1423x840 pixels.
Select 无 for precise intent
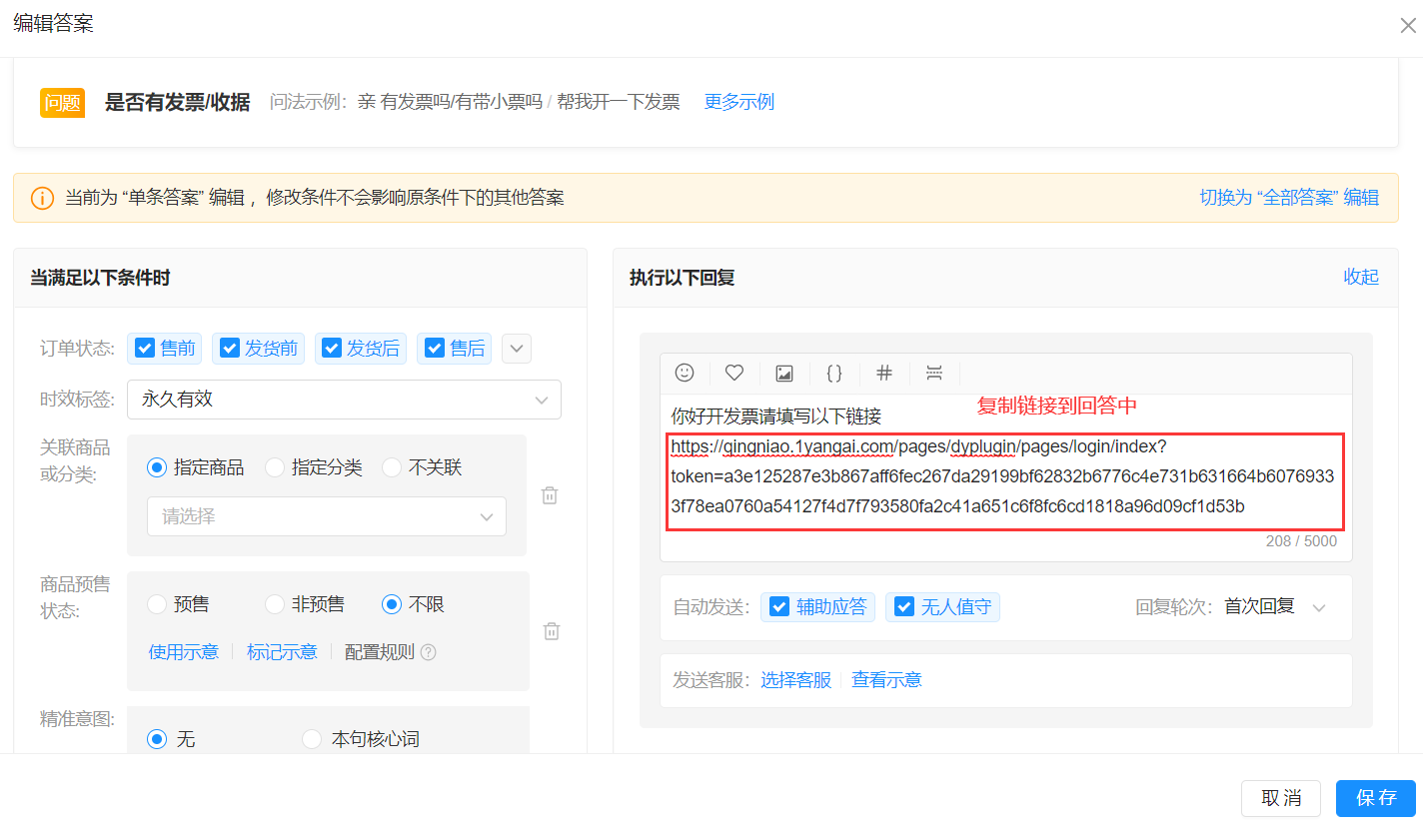tap(157, 739)
